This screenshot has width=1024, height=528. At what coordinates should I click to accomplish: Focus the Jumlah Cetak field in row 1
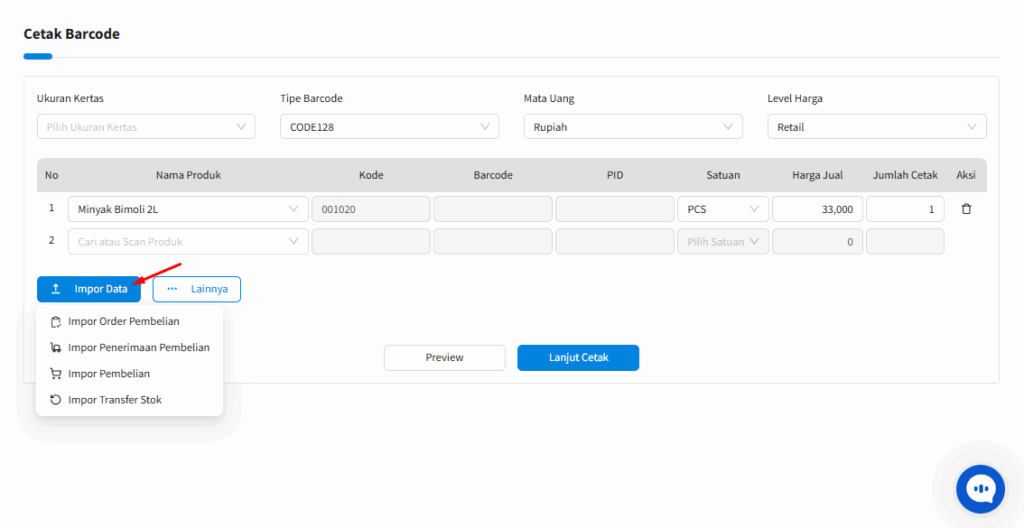click(x=904, y=209)
